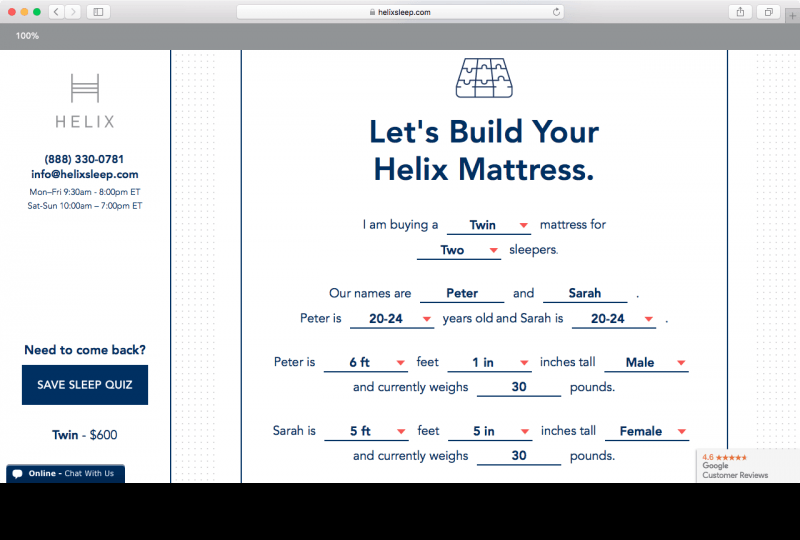Image resolution: width=800 pixels, height=540 pixels.
Task: Click the Twin - $600 price text
Action: (85, 435)
